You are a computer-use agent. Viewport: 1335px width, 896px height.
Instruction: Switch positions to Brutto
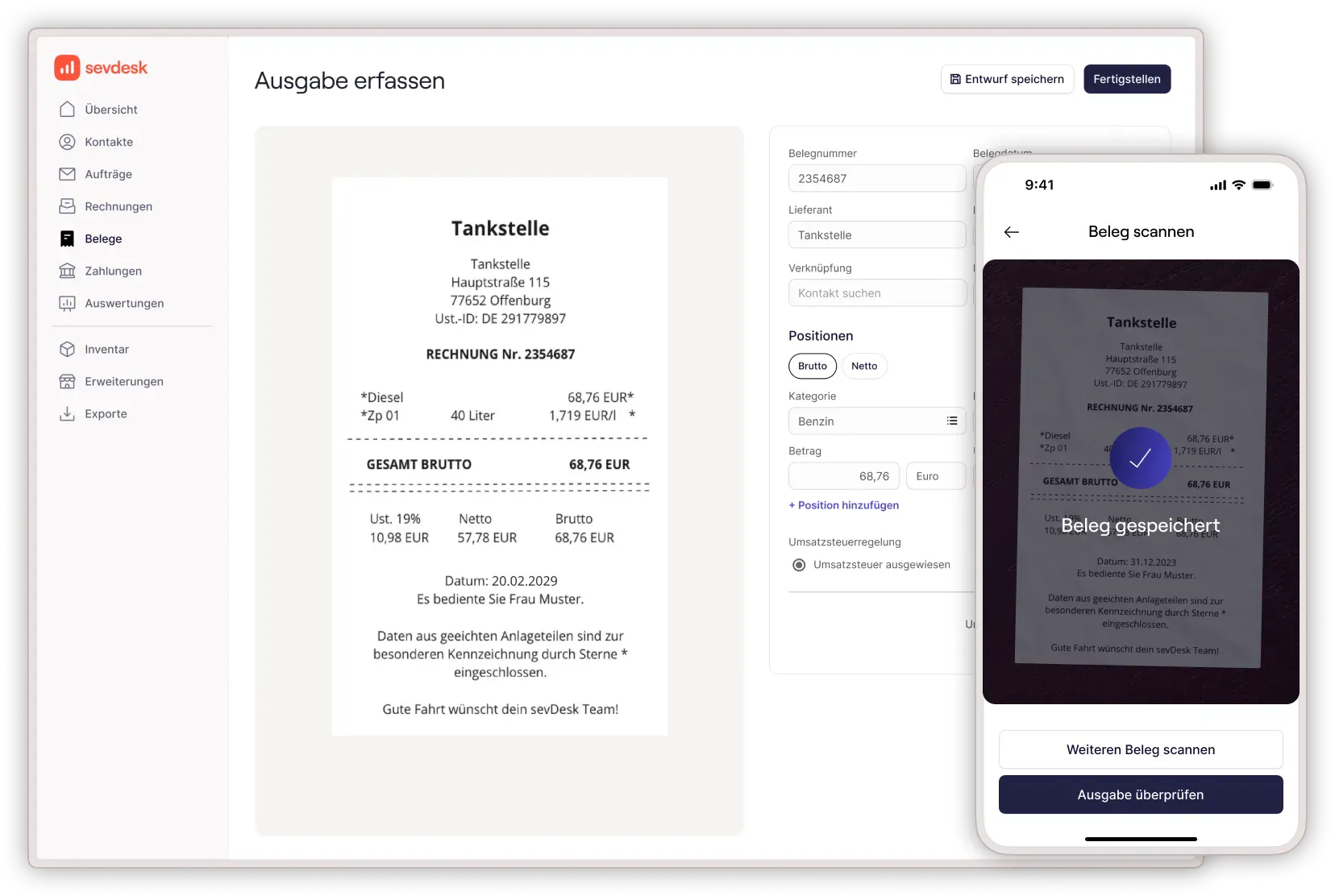(x=813, y=366)
